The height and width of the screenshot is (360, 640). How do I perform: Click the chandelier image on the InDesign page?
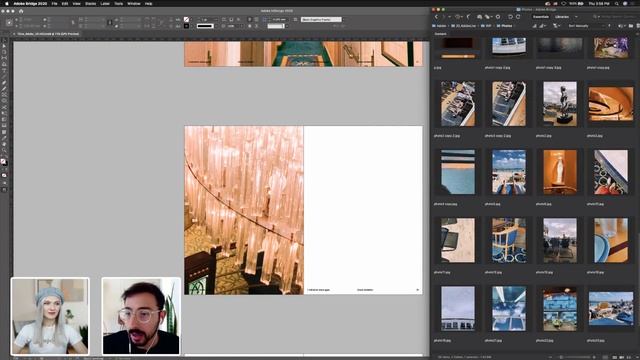pos(244,210)
